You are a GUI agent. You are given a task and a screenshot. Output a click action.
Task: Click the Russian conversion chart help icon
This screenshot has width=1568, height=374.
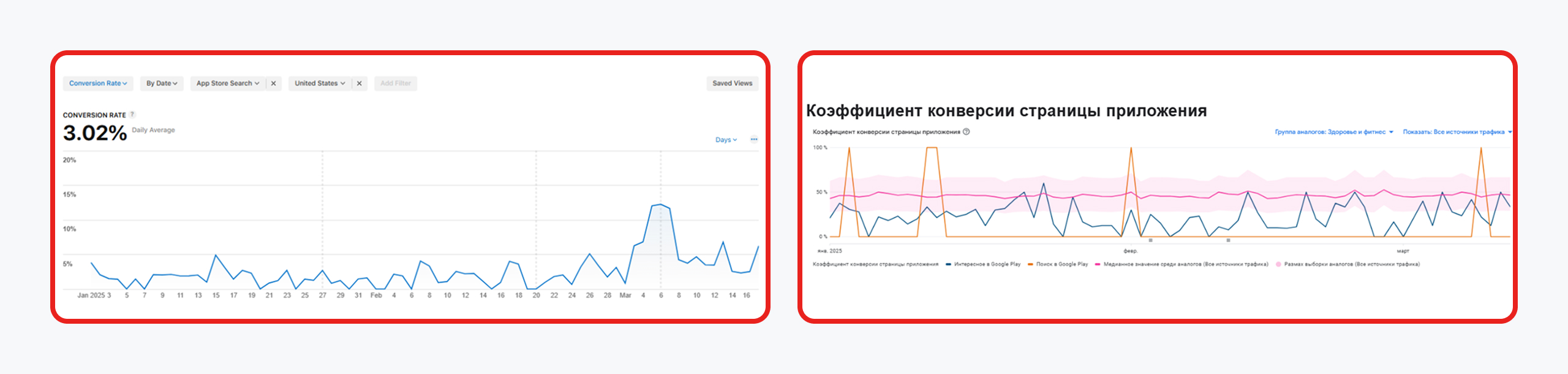[x=966, y=132]
